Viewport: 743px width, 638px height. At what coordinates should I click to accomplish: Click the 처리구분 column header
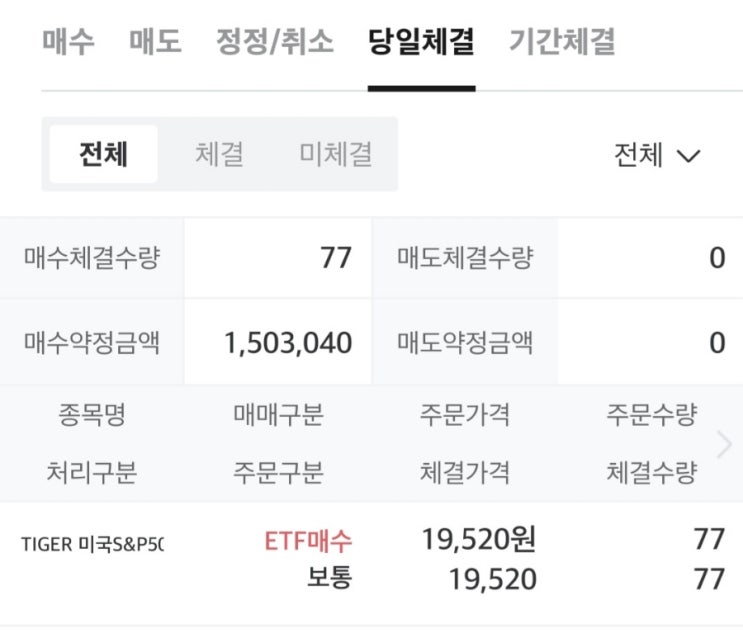point(92,472)
